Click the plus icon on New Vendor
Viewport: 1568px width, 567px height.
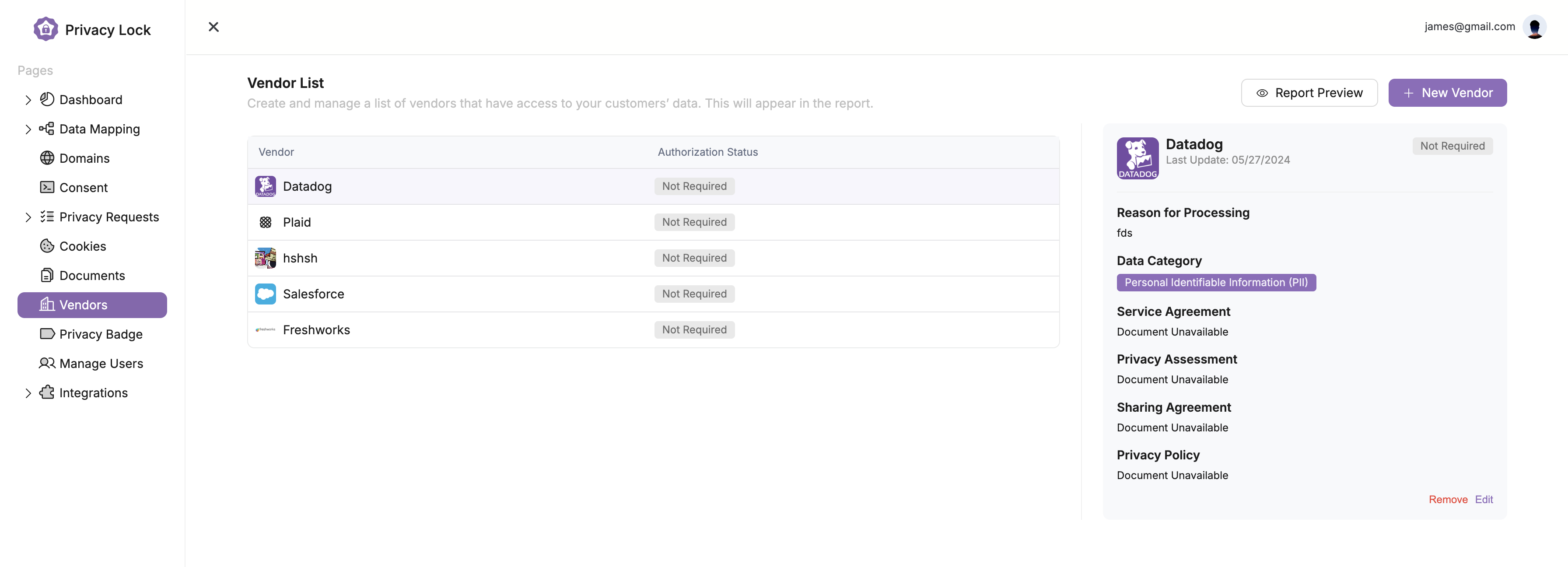click(1408, 93)
